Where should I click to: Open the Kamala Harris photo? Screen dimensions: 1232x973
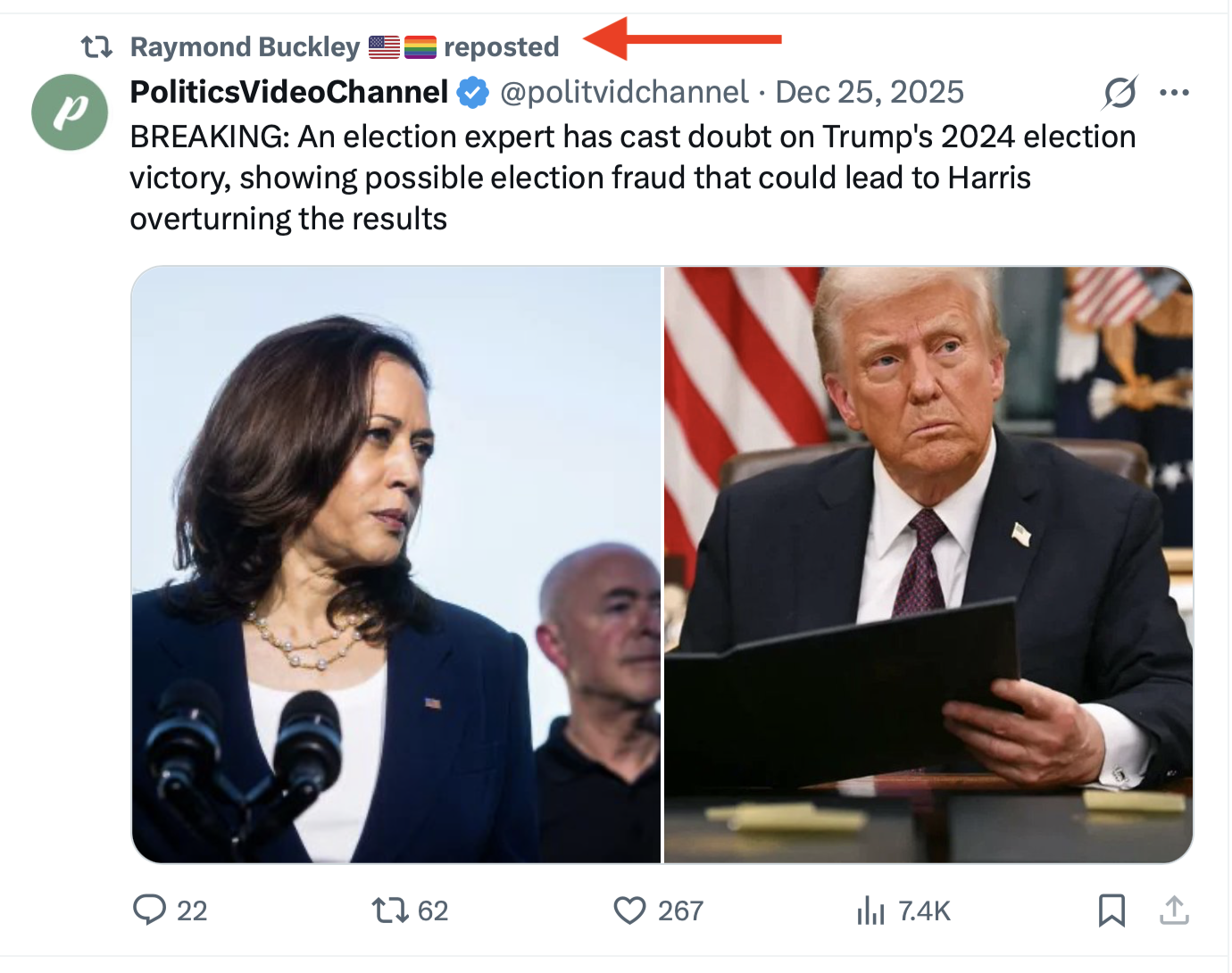[x=395, y=564]
